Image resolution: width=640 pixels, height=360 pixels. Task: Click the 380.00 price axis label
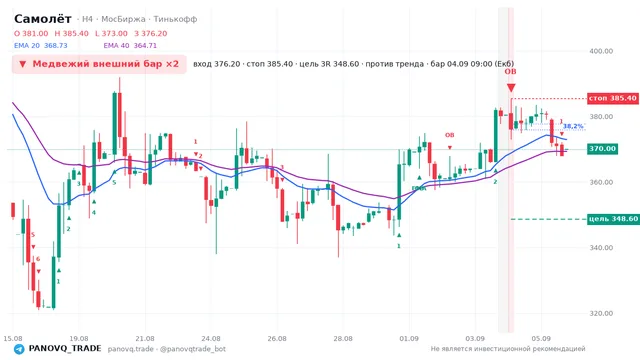point(601,117)
